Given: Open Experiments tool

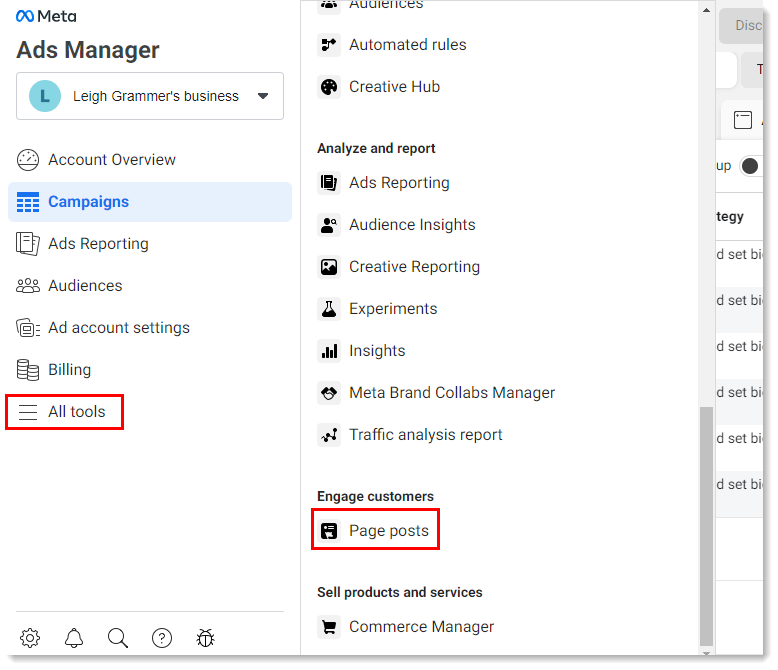Looking at the screenshot, I should (x=393, y=309).
